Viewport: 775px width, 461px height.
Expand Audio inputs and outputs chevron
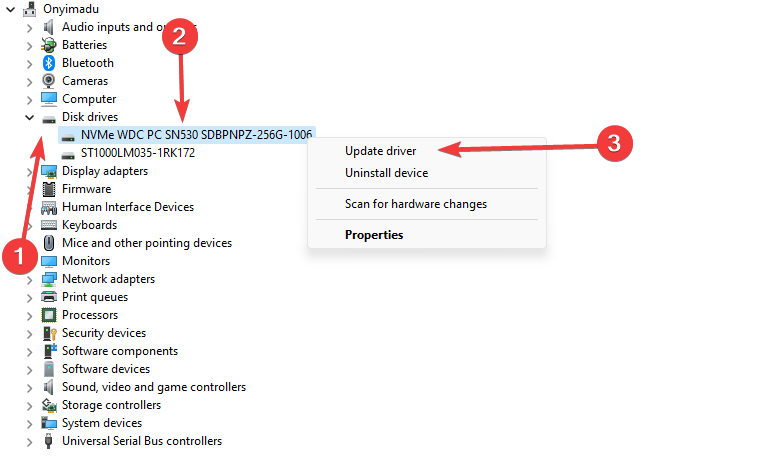coord(30,28)
